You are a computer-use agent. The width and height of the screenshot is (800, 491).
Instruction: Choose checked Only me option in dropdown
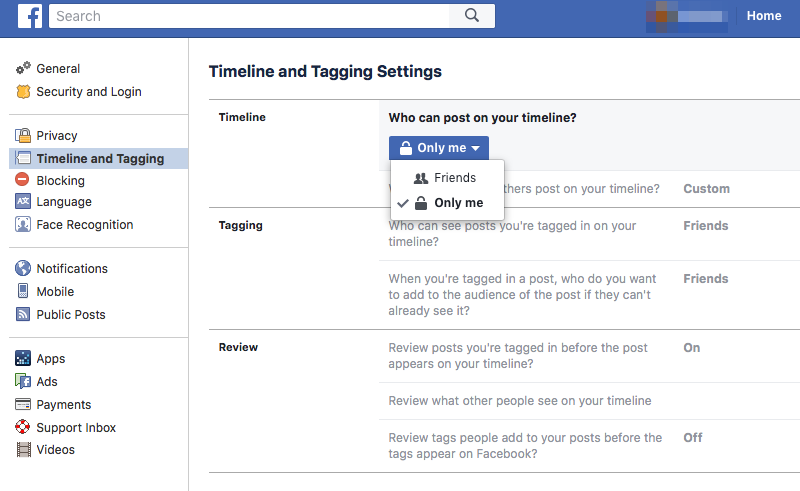pos(447,203)
